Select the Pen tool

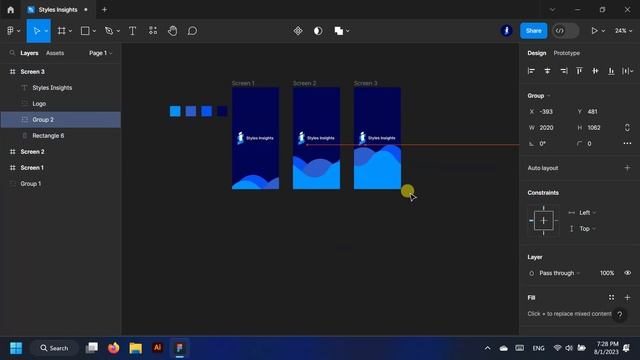(x=109, y=31)
